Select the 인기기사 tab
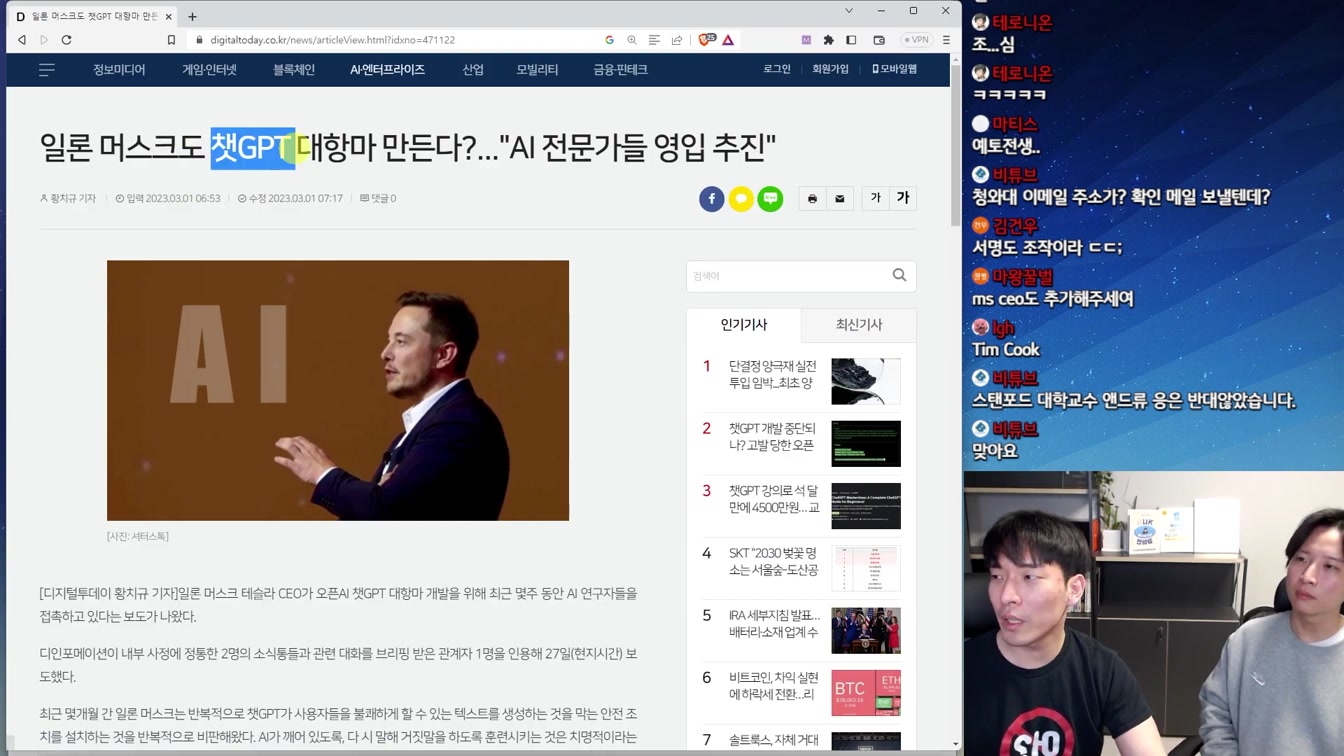 (744, 325)
